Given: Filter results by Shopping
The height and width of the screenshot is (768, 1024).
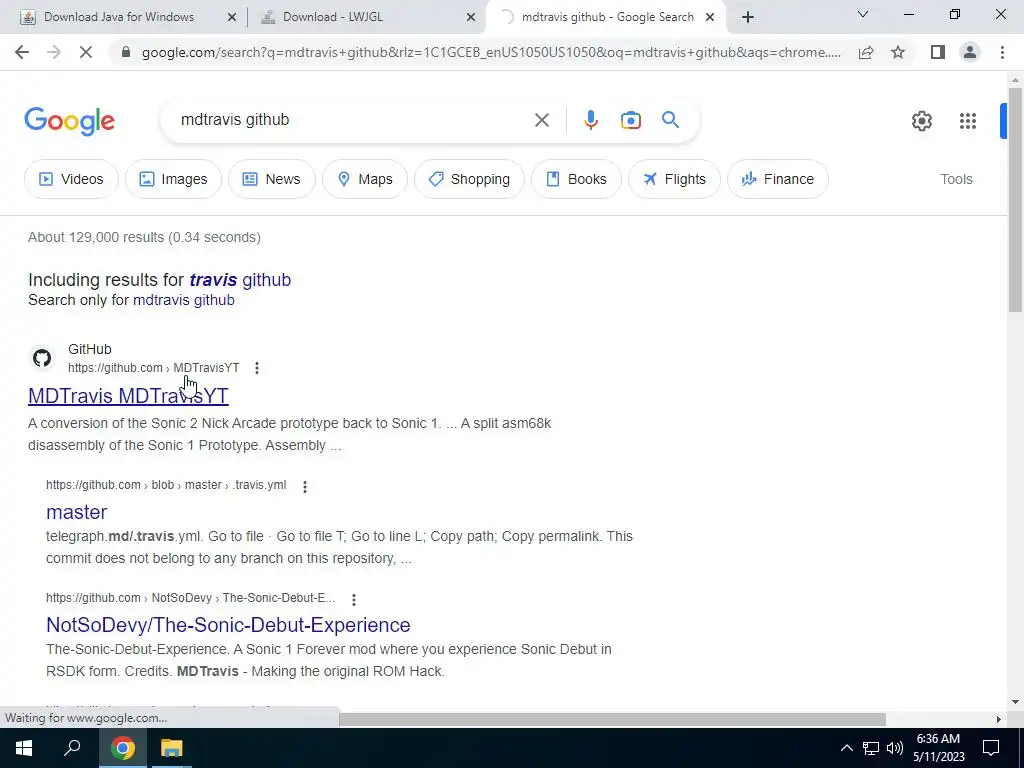Looking at the screenshot, I should click(x=469, y=179).
